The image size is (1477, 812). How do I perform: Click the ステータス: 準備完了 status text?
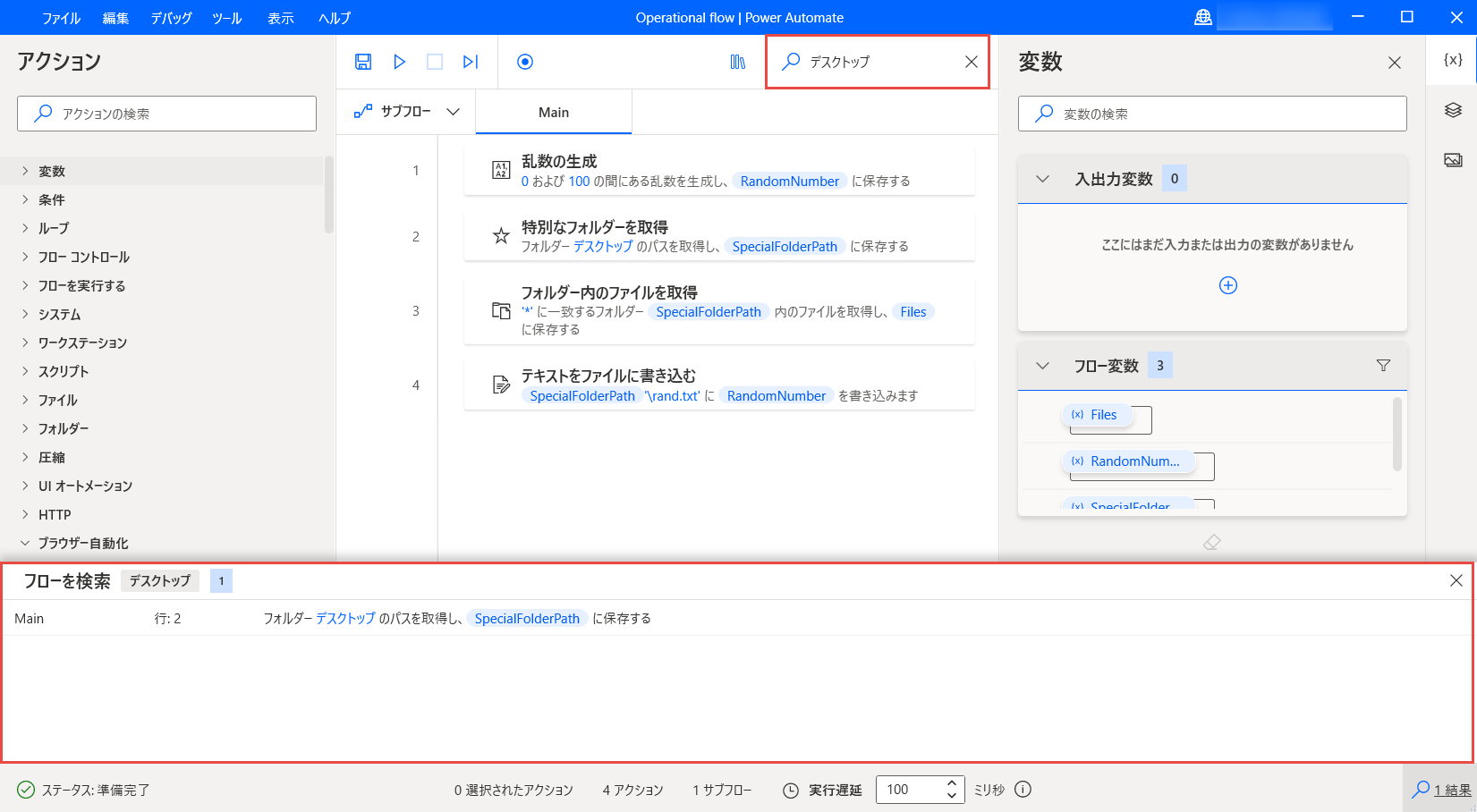[96, 790]
